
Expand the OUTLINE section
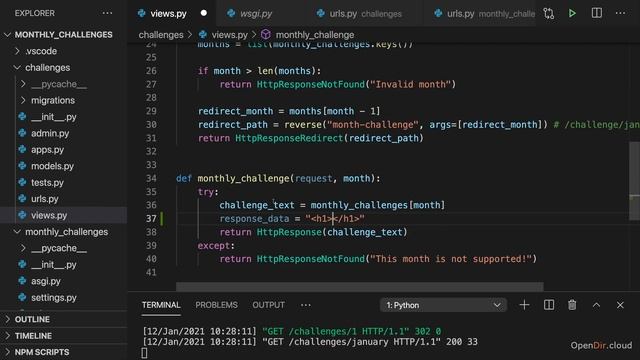click(x=63, y=319)
